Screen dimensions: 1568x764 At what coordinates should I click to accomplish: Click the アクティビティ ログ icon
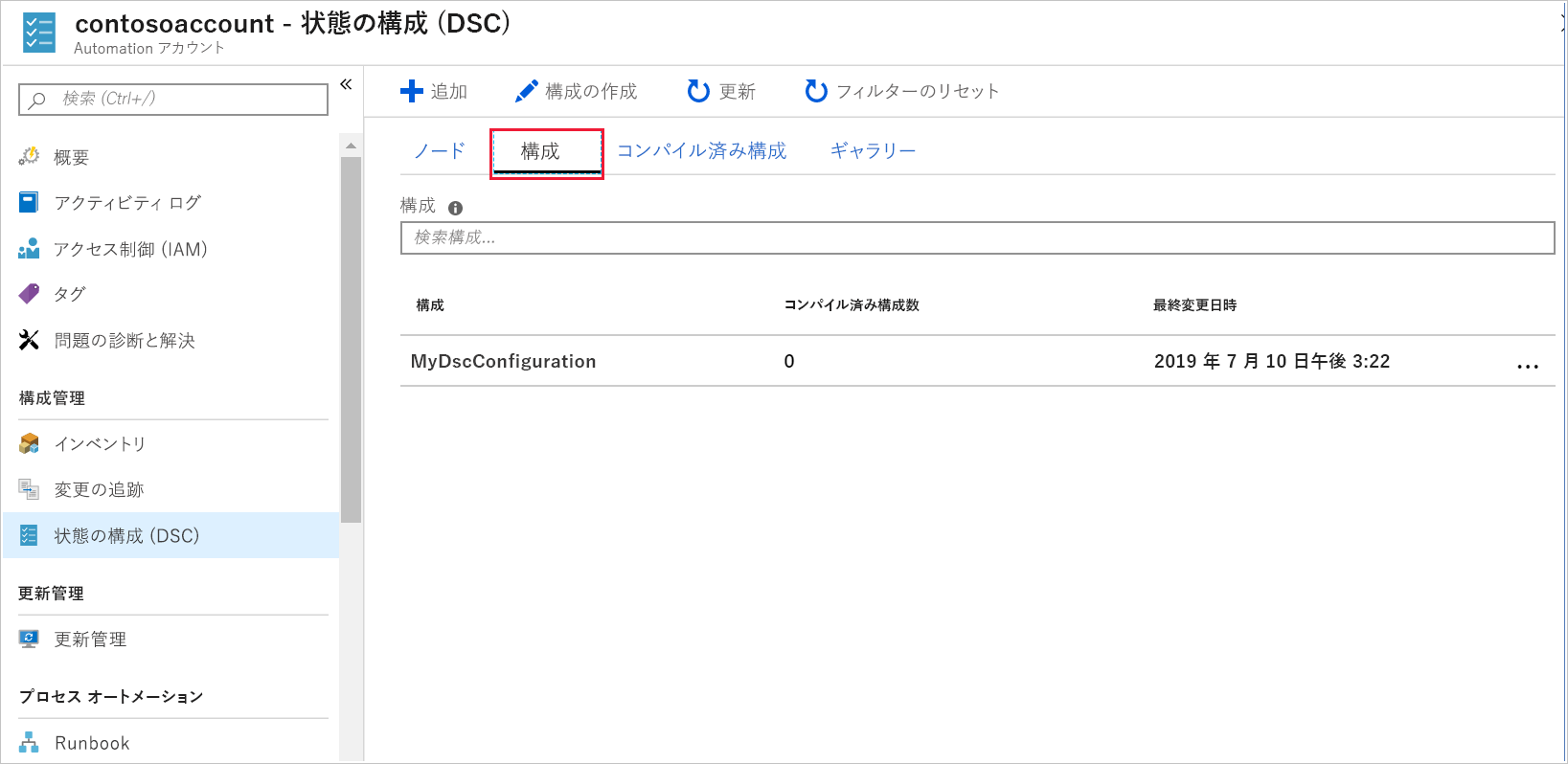click(30, 202)
